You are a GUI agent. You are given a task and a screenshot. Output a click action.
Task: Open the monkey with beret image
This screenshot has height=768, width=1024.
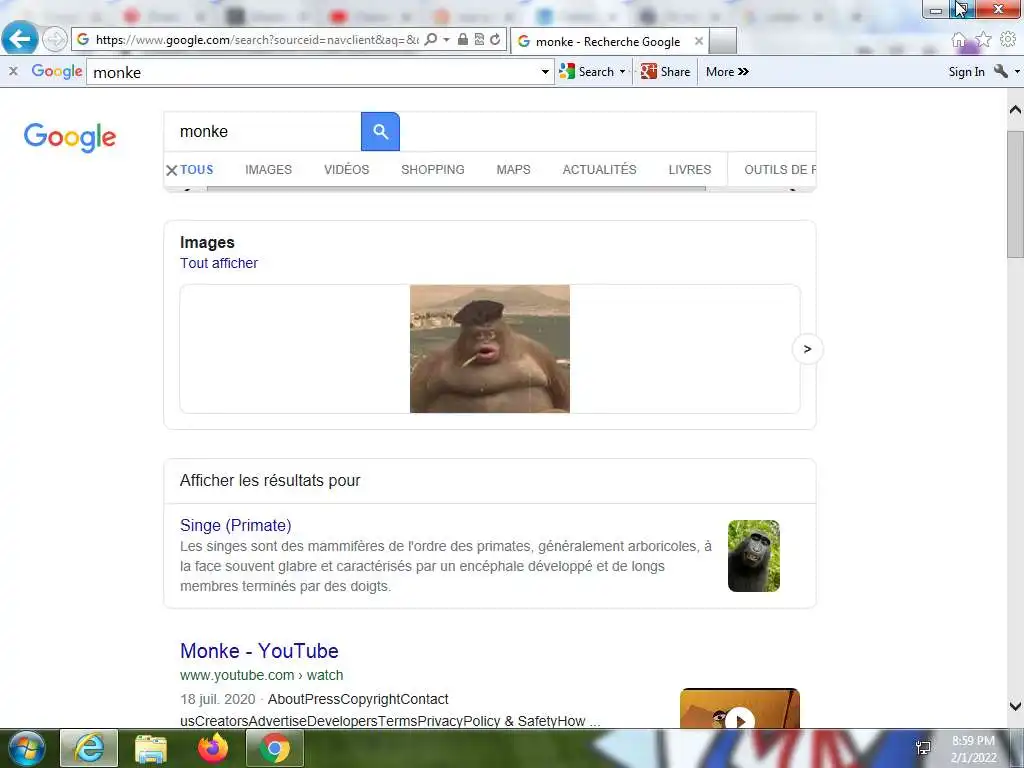coord(490,349)
